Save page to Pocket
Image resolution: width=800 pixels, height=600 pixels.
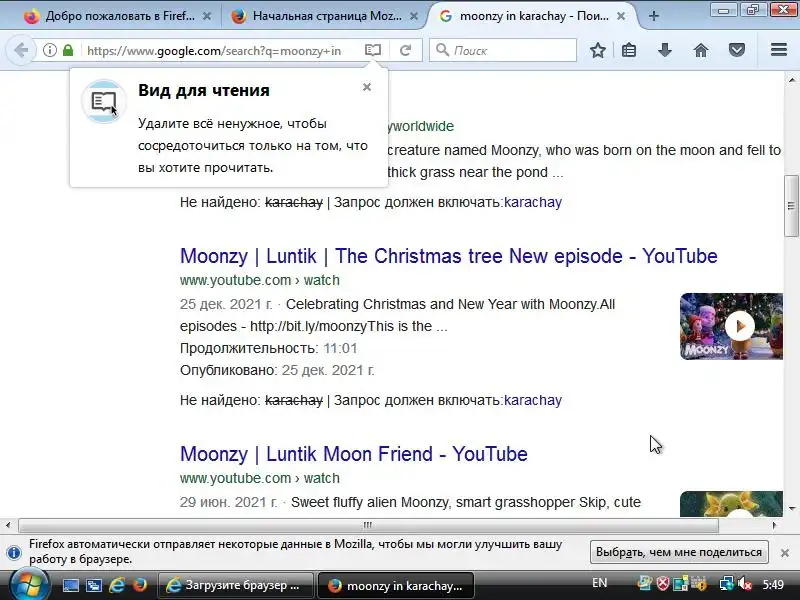[x=737, y=50]
